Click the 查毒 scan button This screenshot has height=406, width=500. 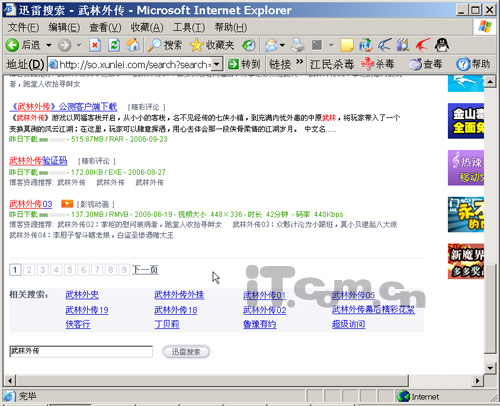(x=426, y=64)
